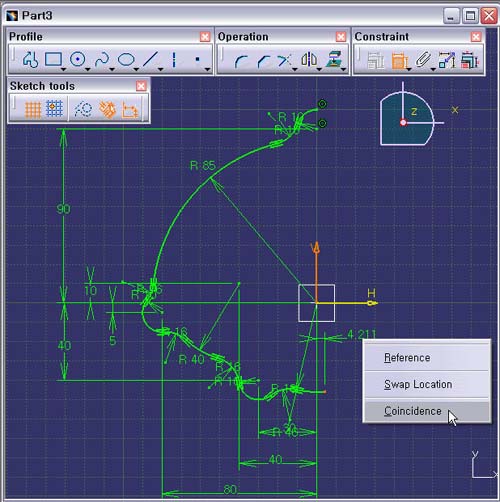Viewport: 500px width, 502px height.
Task: Toggle Construction/Standard Element mode
Action: pos(83,109)
